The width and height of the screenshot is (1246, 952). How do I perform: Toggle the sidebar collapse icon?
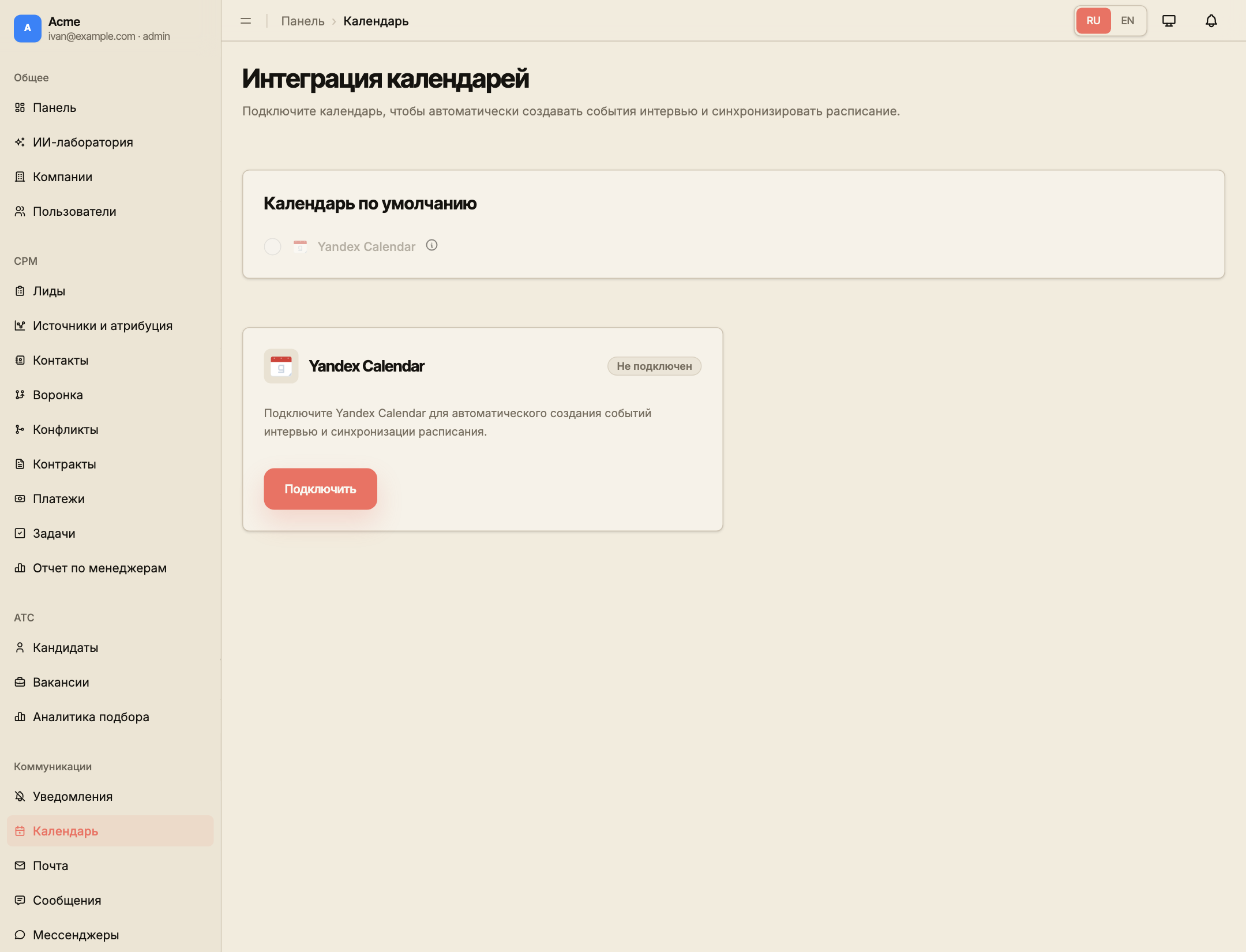click(x=246, y=21)
